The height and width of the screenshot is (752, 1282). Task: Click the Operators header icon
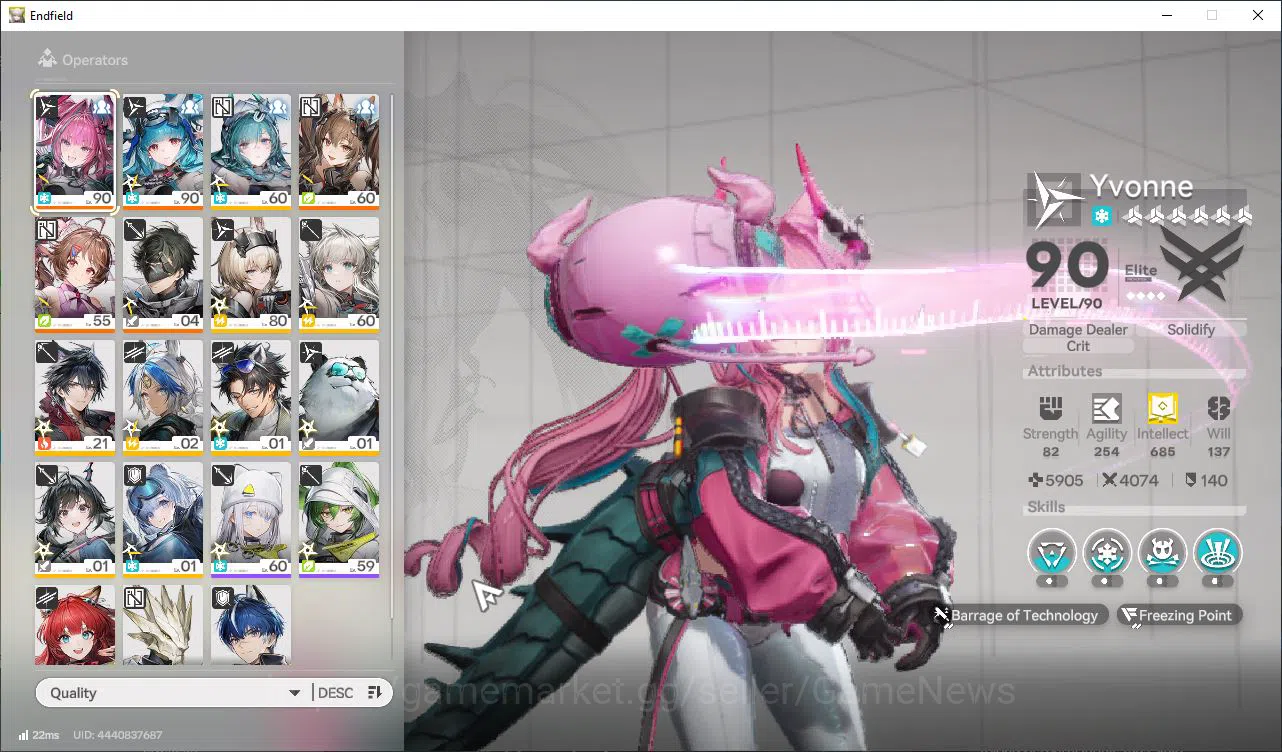click(47, 60)
